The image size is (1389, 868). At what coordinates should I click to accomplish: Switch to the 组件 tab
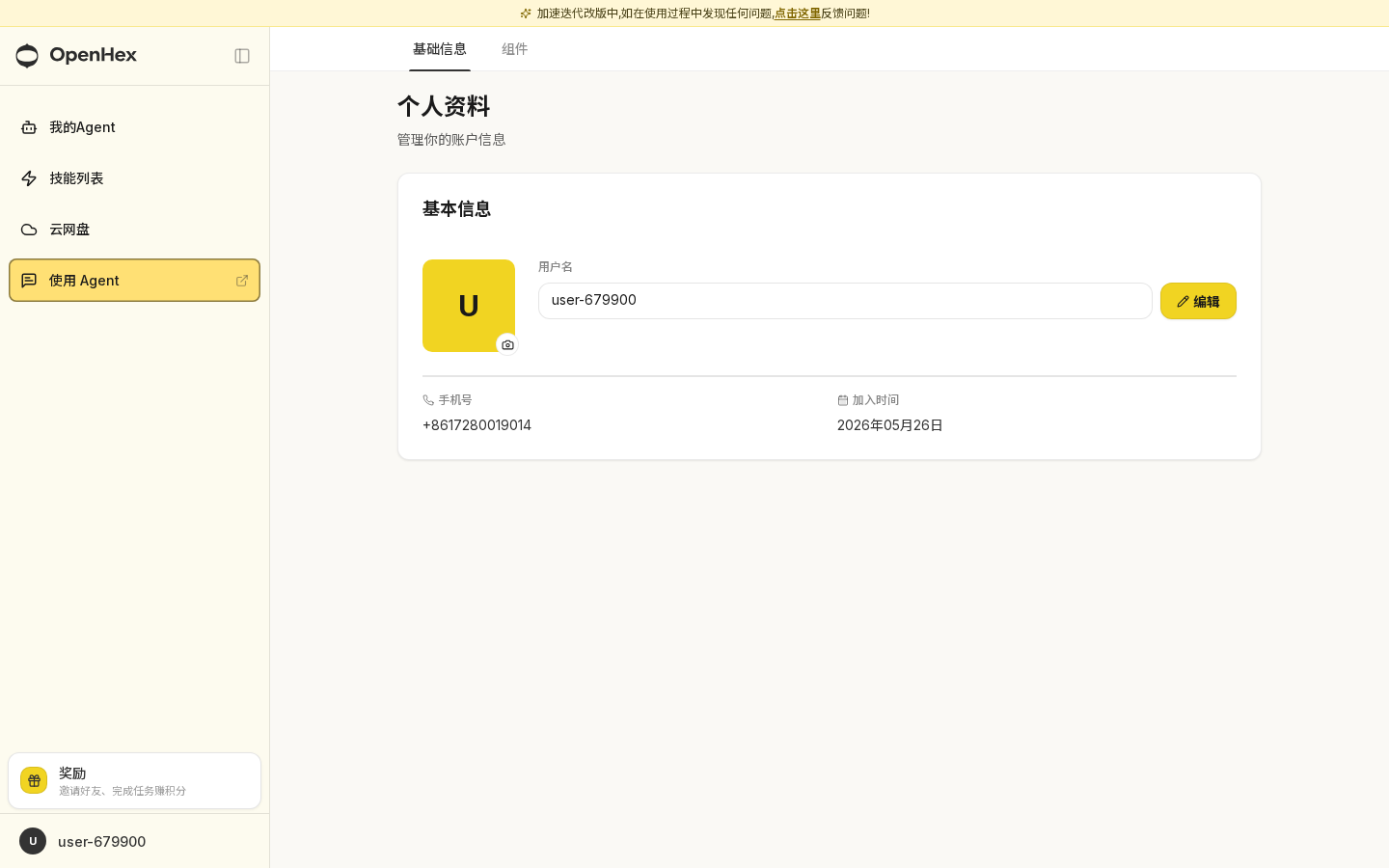point(515,49)
